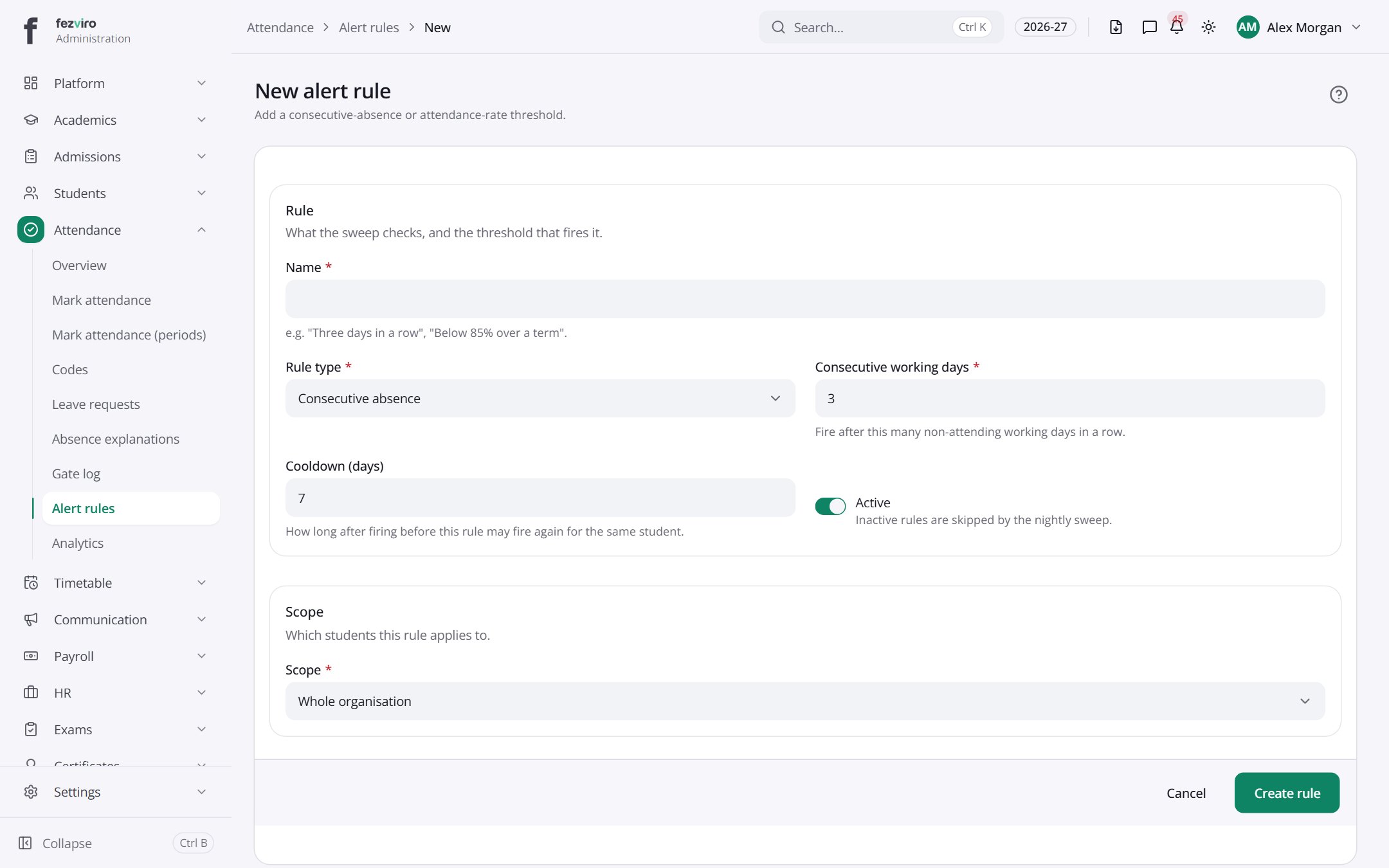Screen dimensions: 1389x868
Task: Expand the Students menu chevron
Action: coord(201,193)
